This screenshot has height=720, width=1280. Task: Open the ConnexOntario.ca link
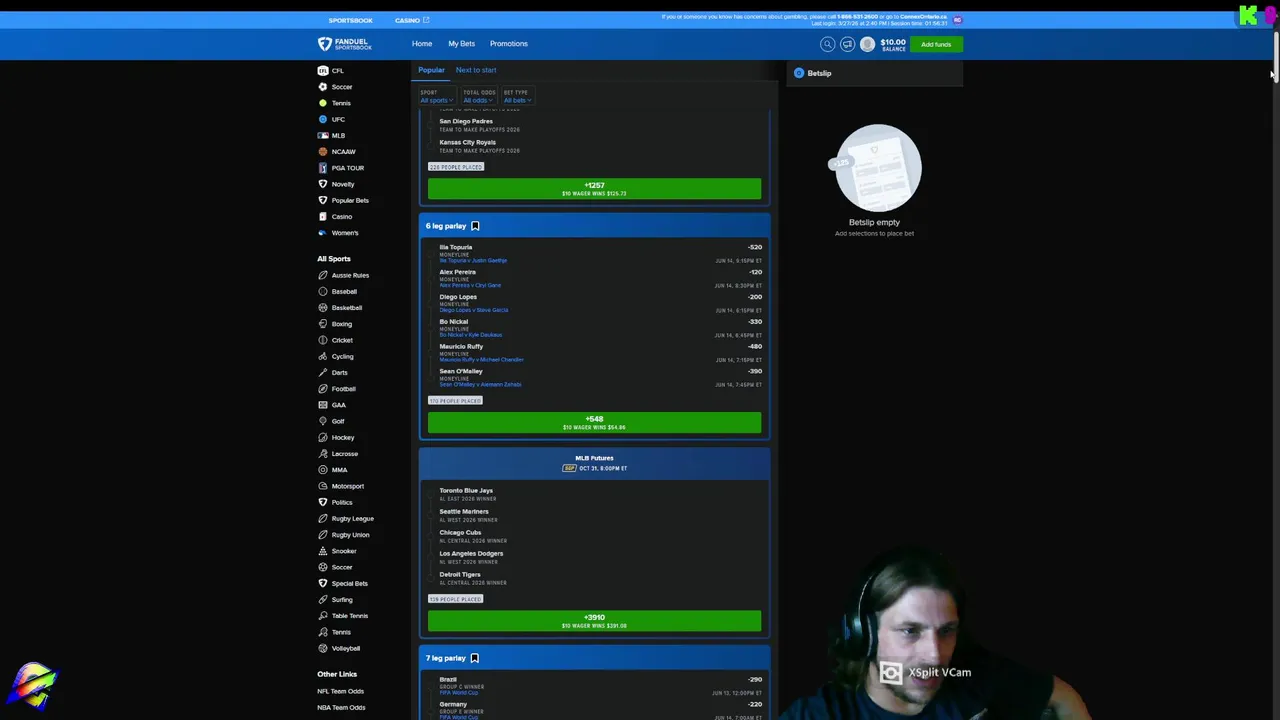[x=923, y=17]
